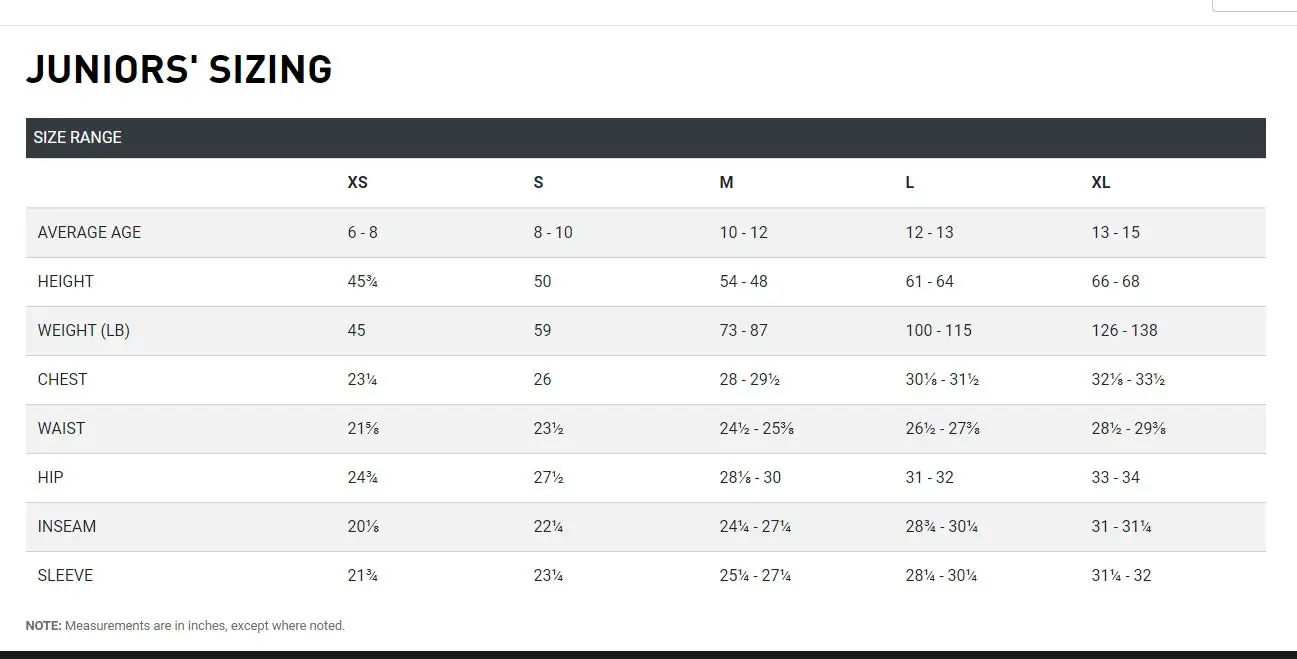This screenshot has height=659, width=1297.
Task: Select the L column header
Action: tap(910, 183)
